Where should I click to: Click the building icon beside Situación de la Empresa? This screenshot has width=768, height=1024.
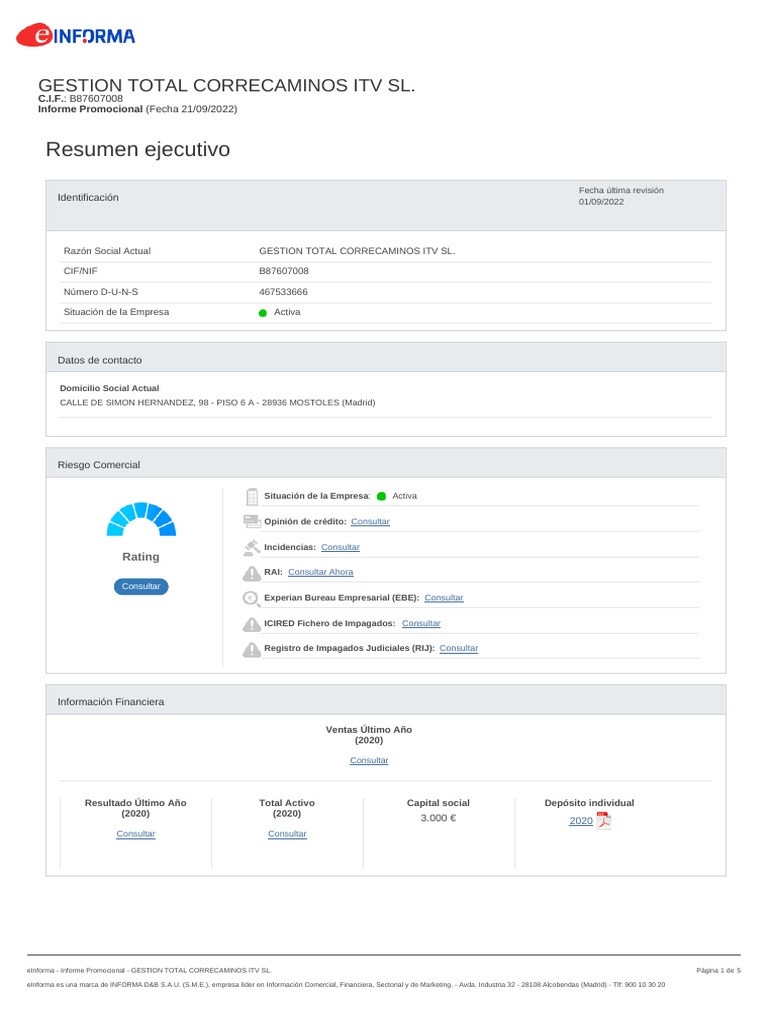[x=252, y=496]
